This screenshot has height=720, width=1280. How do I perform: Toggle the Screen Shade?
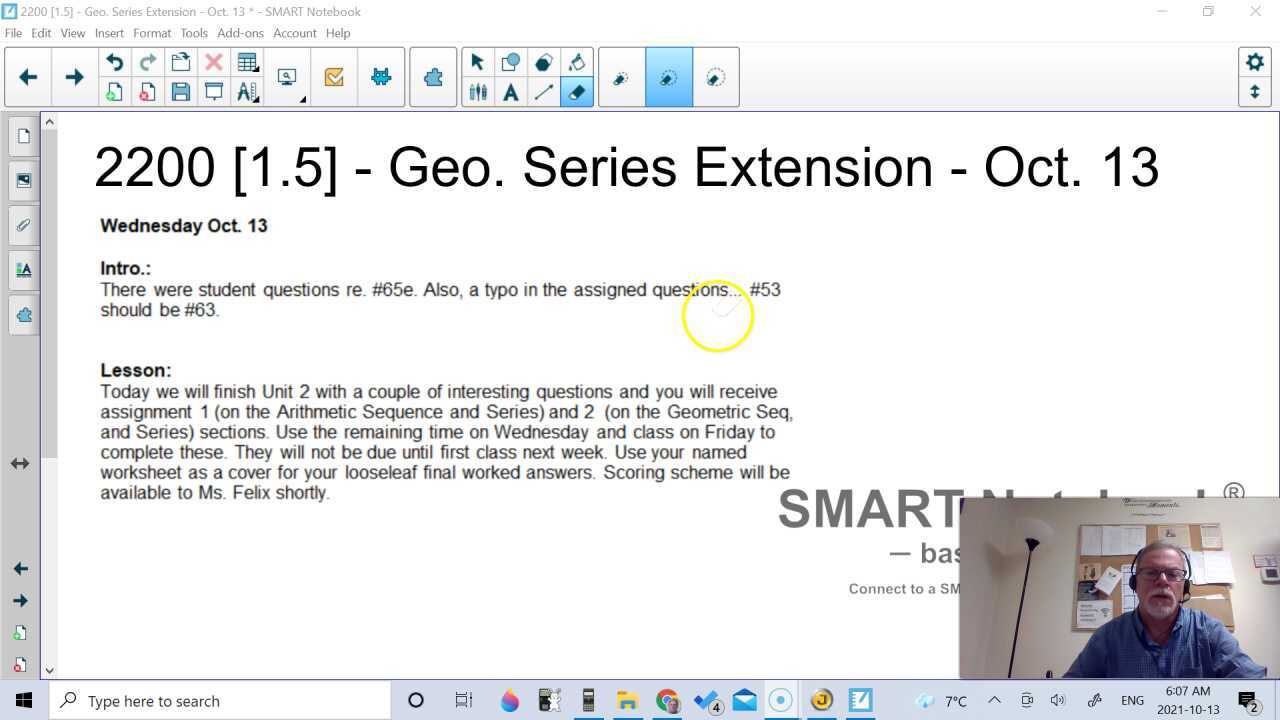point(213,92)
